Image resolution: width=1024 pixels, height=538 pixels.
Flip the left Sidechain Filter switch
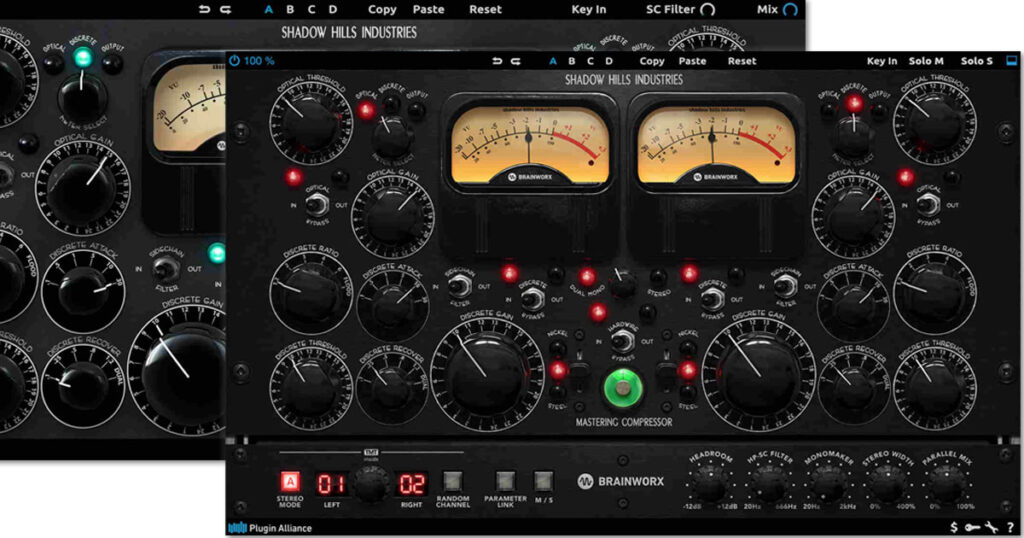(460, 285)
